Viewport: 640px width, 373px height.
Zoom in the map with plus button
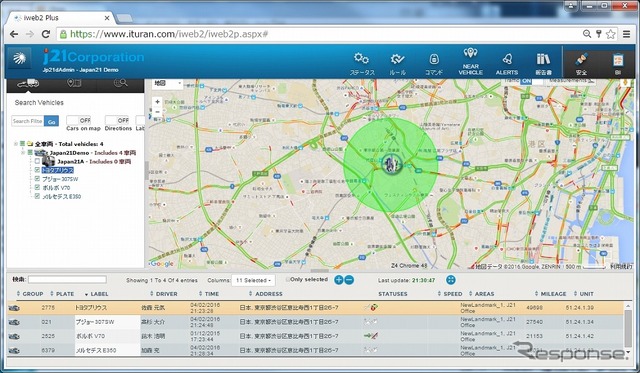pos(158,102)
